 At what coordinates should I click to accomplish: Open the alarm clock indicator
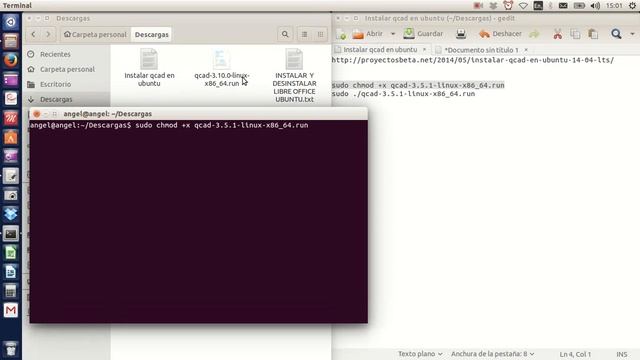508,6
